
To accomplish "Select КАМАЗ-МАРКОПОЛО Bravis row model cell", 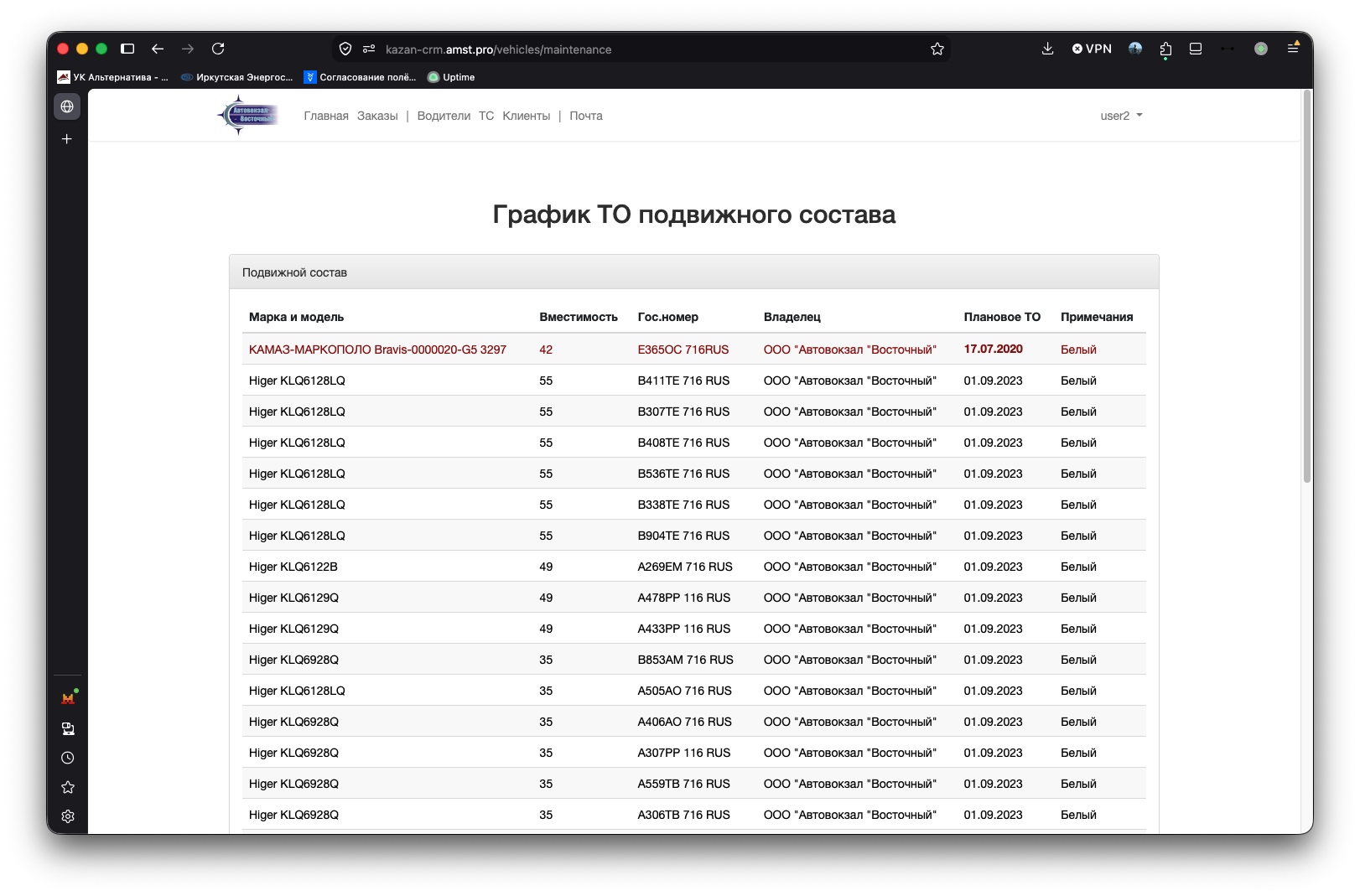I will [x=377, y=350].
